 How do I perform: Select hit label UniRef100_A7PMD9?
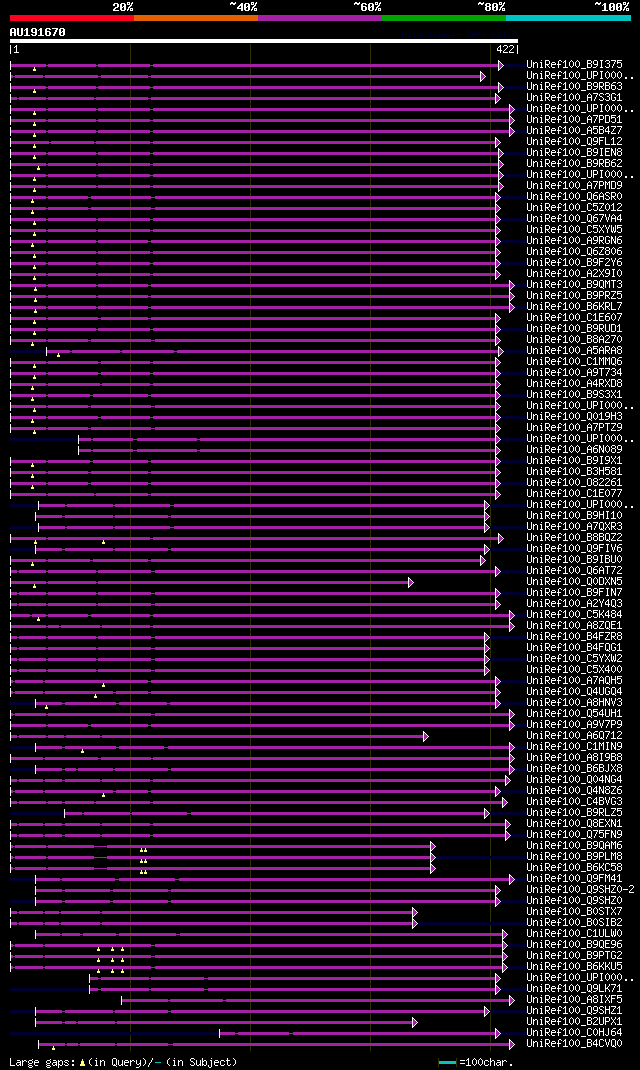(574, 186)
